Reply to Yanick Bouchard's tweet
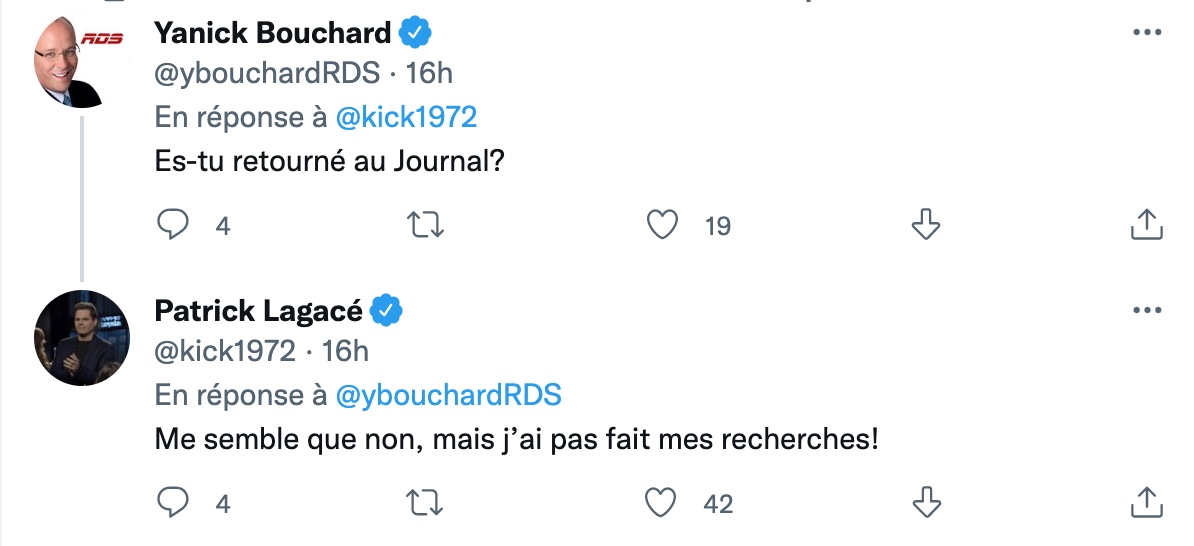The width and height of the screenshot is (1194, 546). point(172,225)
